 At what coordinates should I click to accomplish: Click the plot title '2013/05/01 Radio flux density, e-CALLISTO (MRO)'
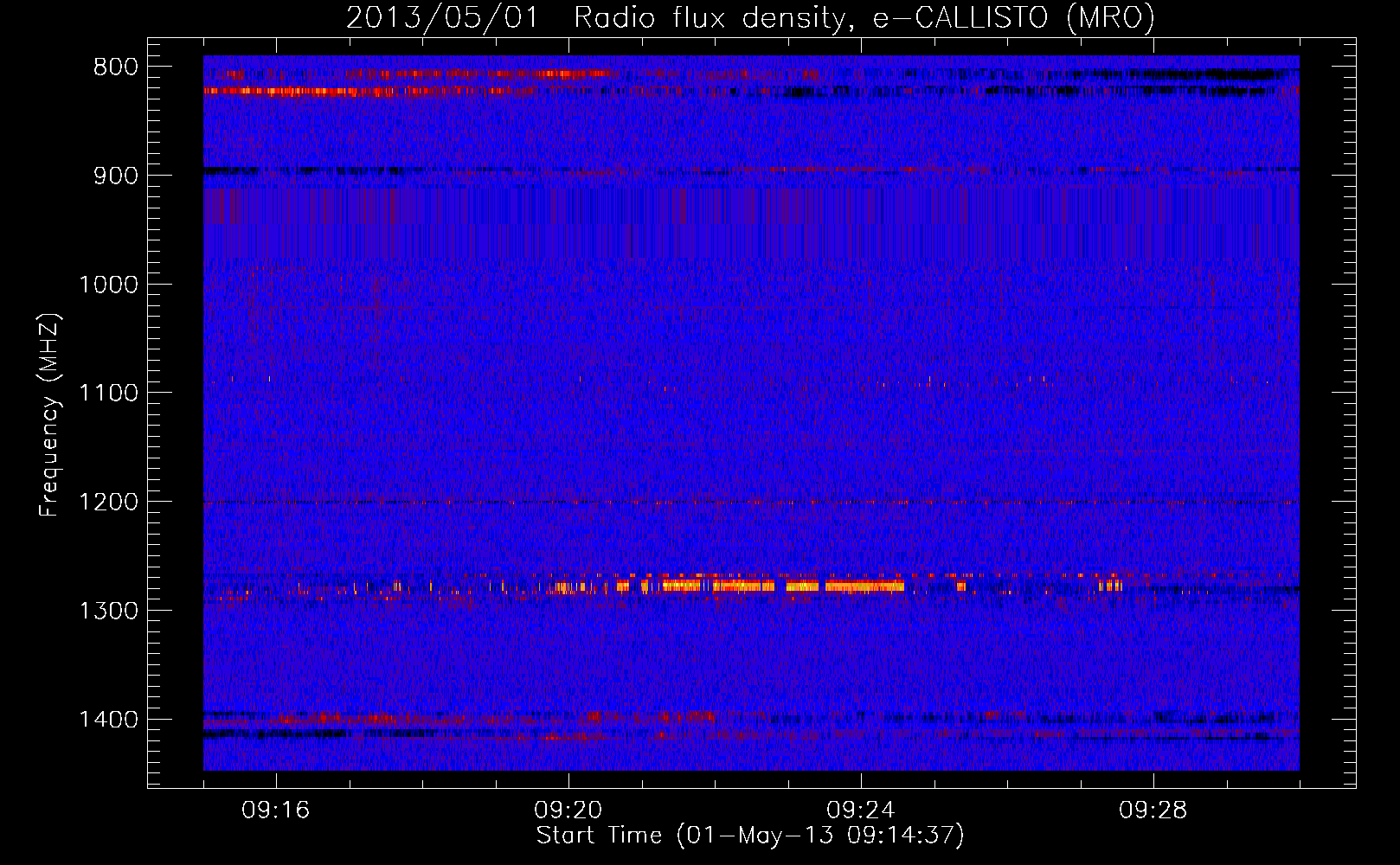point(750,17)
